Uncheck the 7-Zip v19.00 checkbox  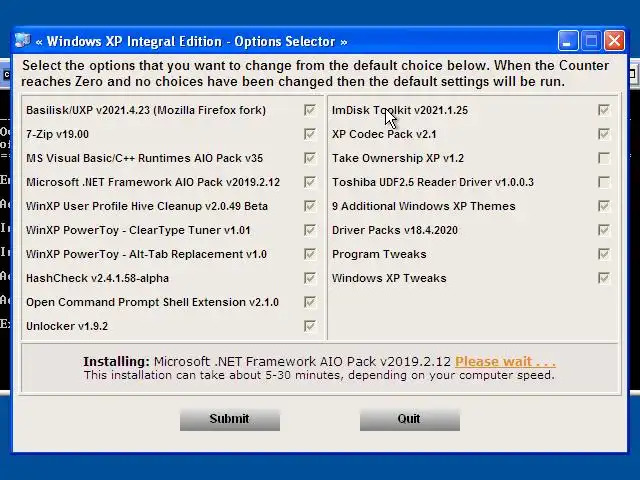tap(309, 134)
